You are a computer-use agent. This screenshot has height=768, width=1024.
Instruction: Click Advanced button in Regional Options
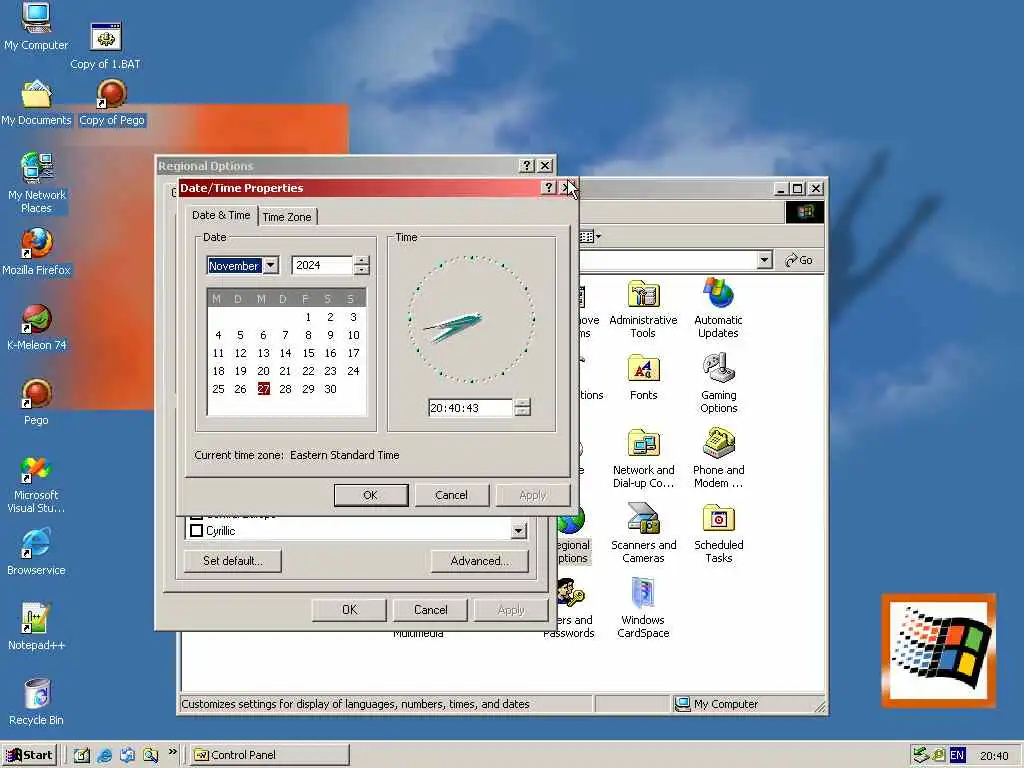click(x=479, y=561)
